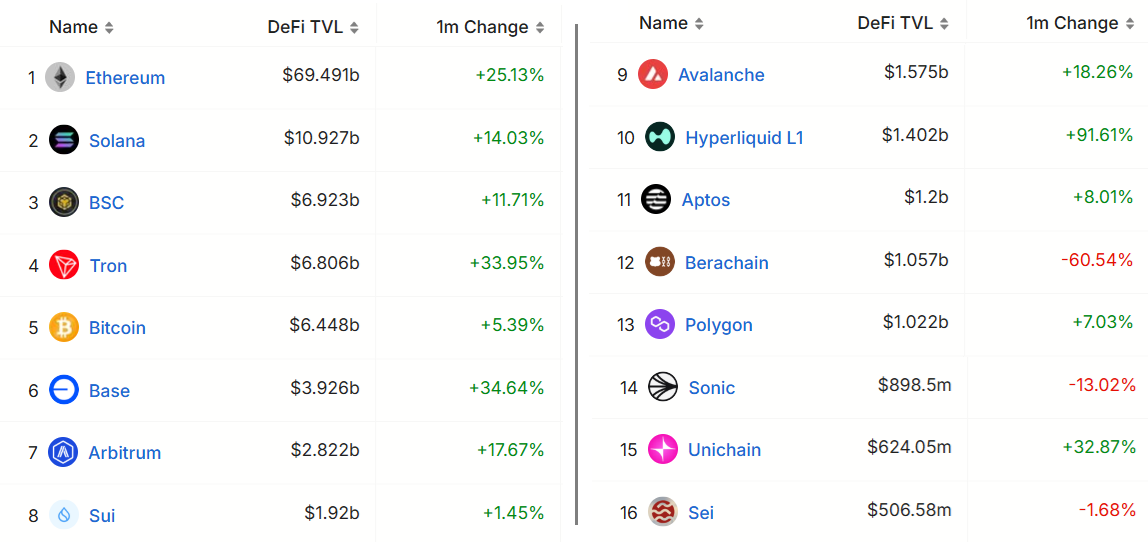The image size is (1148, 542).
Task: Click the Arbitrum chain logo icon
Action: 64,453
